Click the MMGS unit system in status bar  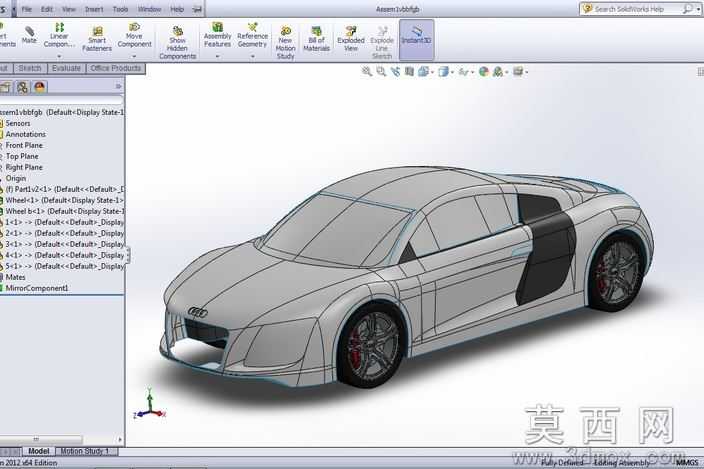pos(687,462)
